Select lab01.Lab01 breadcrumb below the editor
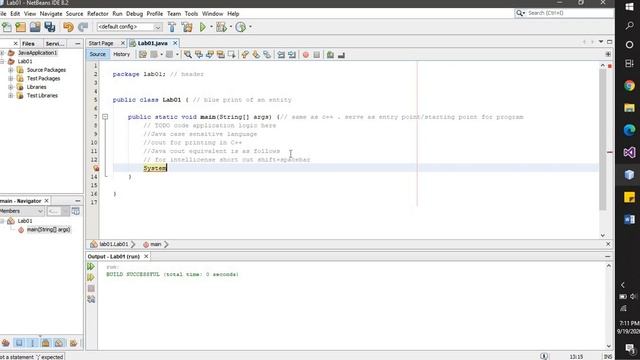Viewport: 640px width, 360px height. pyautogui.click(x=113, y=244)
